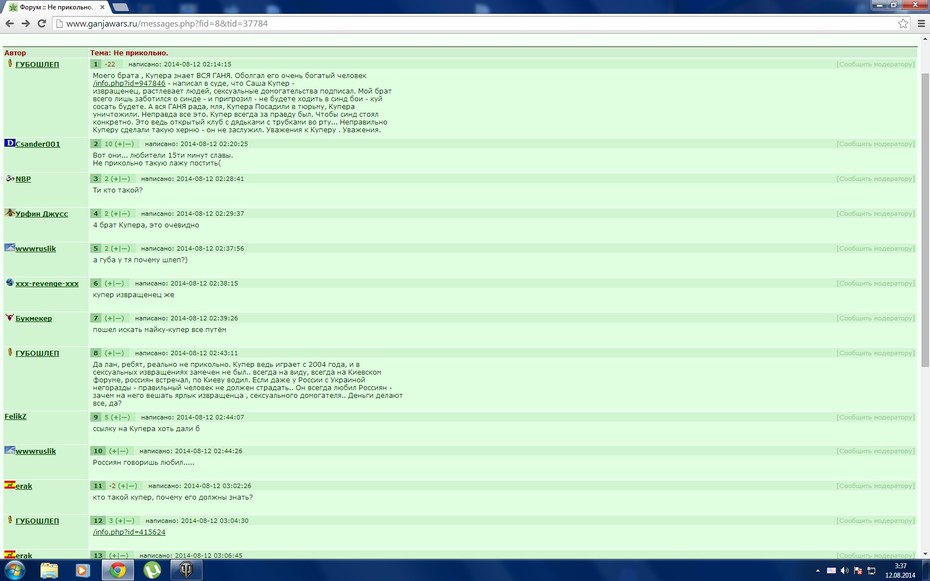Go back using the browser back arrow
This screenshot has width=930, height=581.
[x=9, y=24]
